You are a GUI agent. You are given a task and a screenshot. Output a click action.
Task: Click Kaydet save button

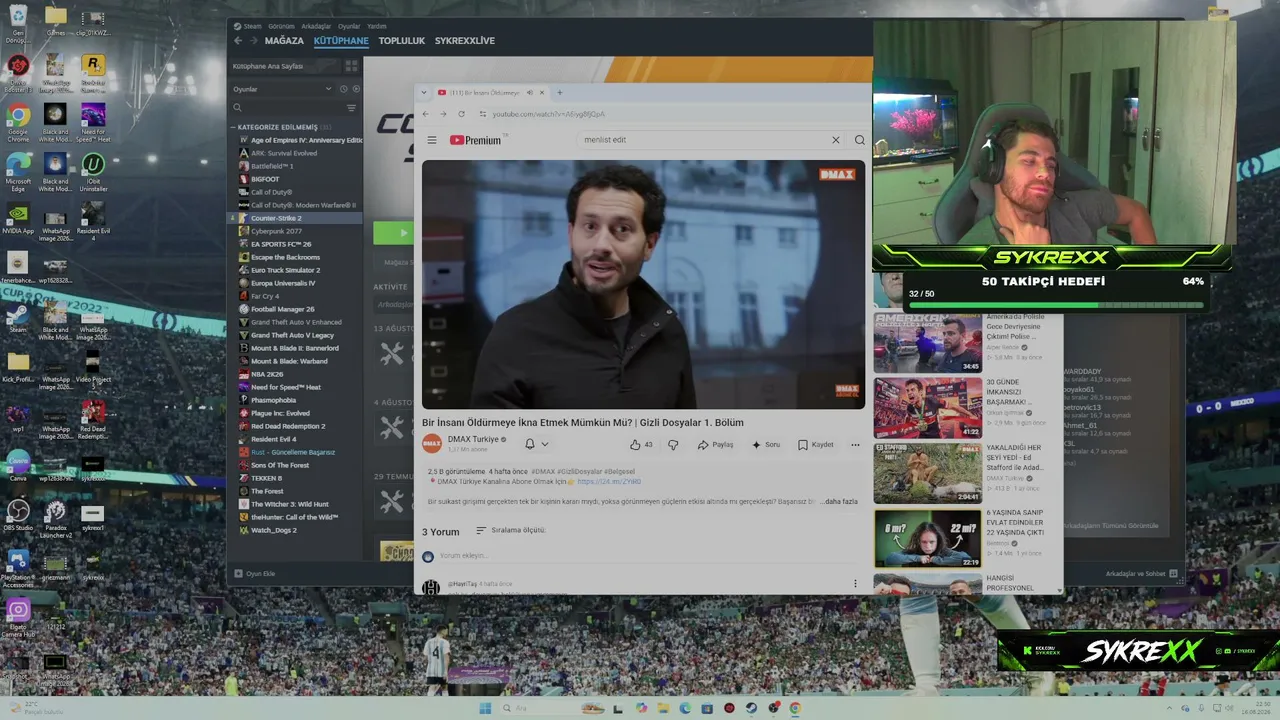pyautogui.click(x=816, y=445)
